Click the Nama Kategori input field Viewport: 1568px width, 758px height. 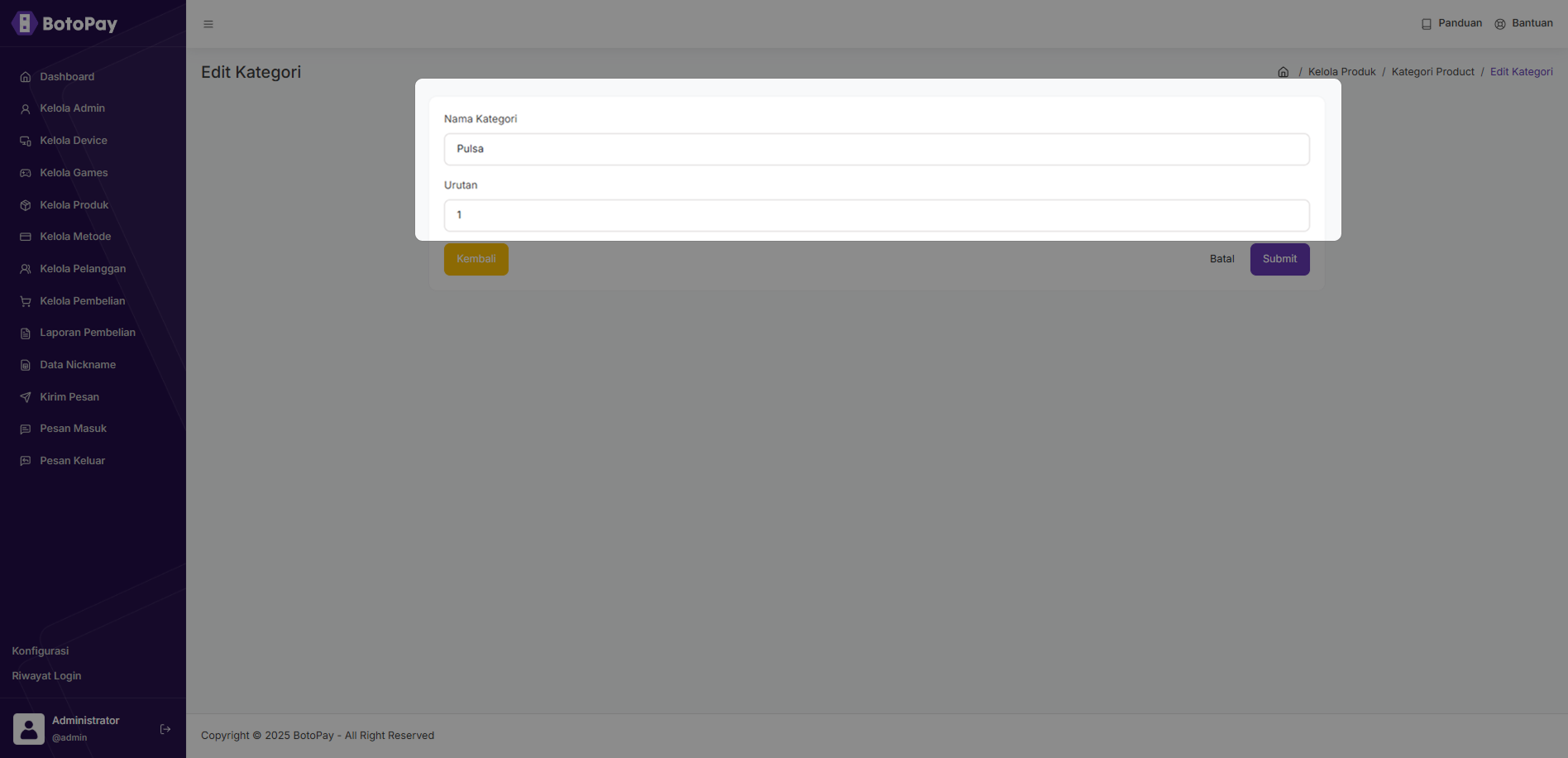pos(877,149)
